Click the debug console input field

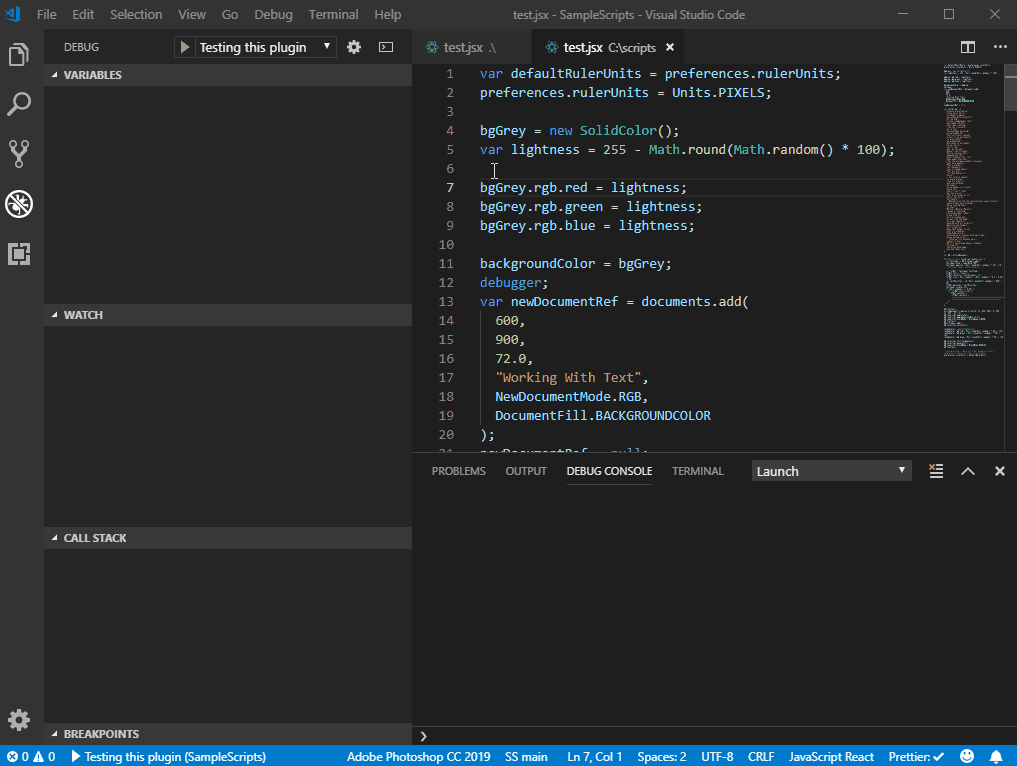tap(715, 735)
